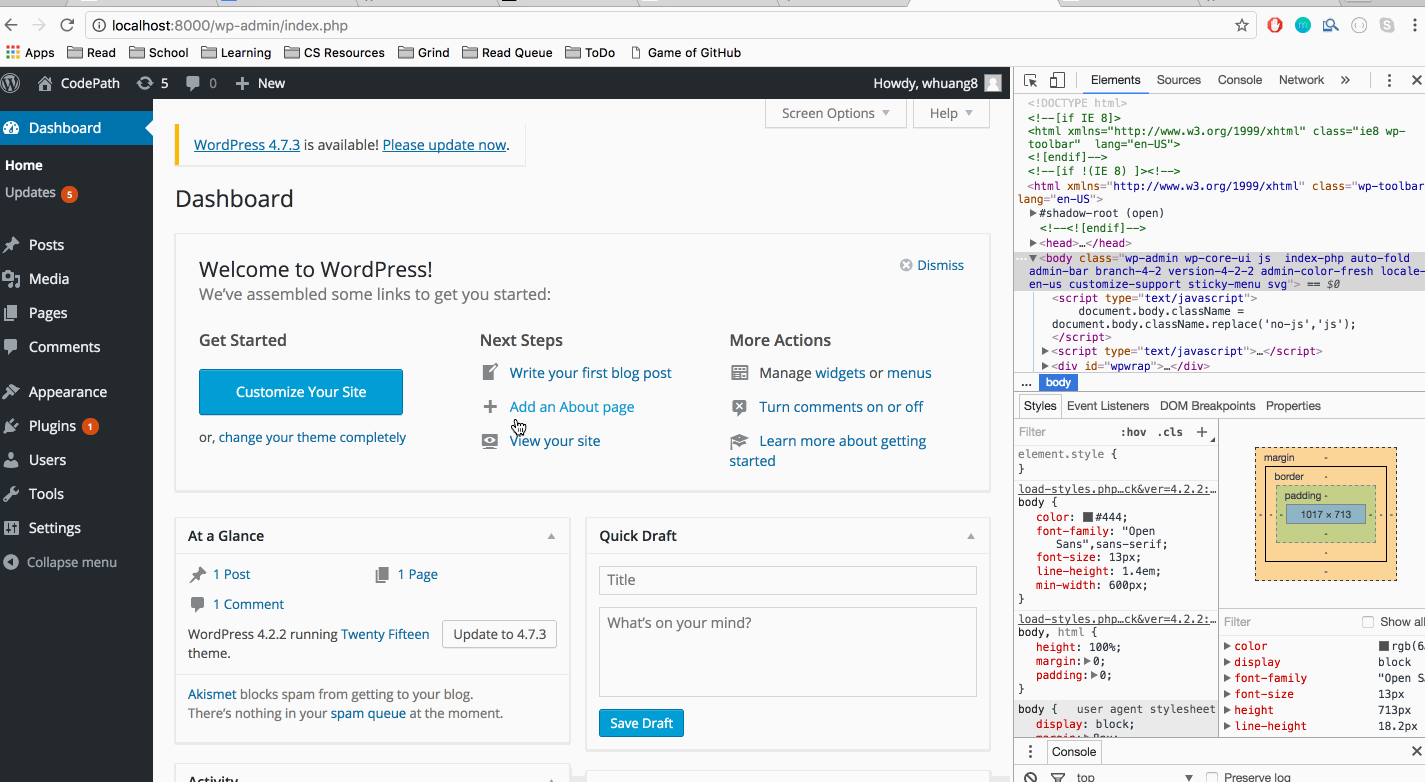
Task: Click the Users person icon
Action: pyautogui.click(x=11, y=460)
